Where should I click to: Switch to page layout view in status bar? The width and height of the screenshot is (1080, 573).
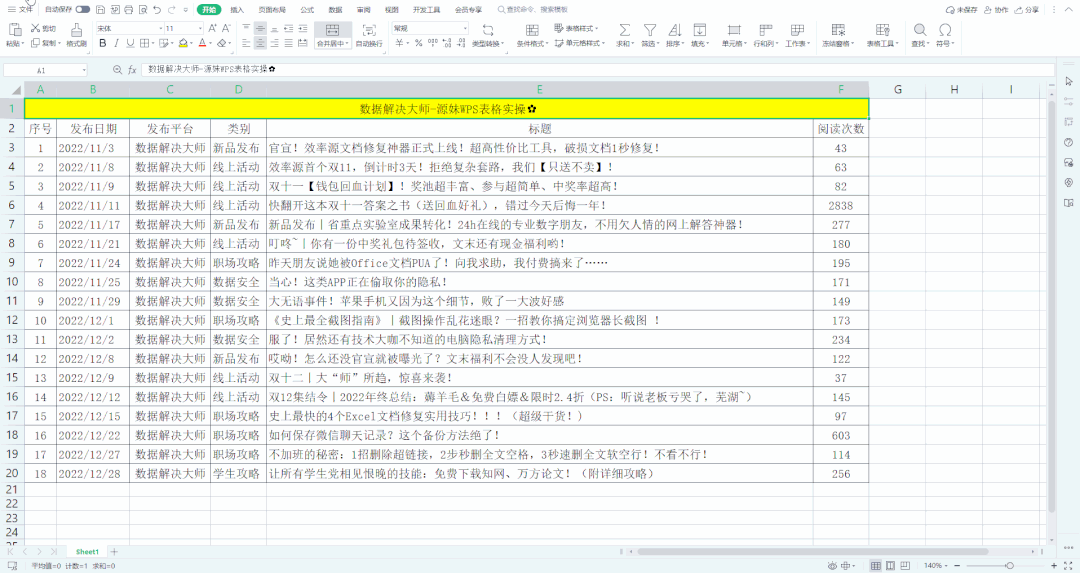tap(891, 565)
